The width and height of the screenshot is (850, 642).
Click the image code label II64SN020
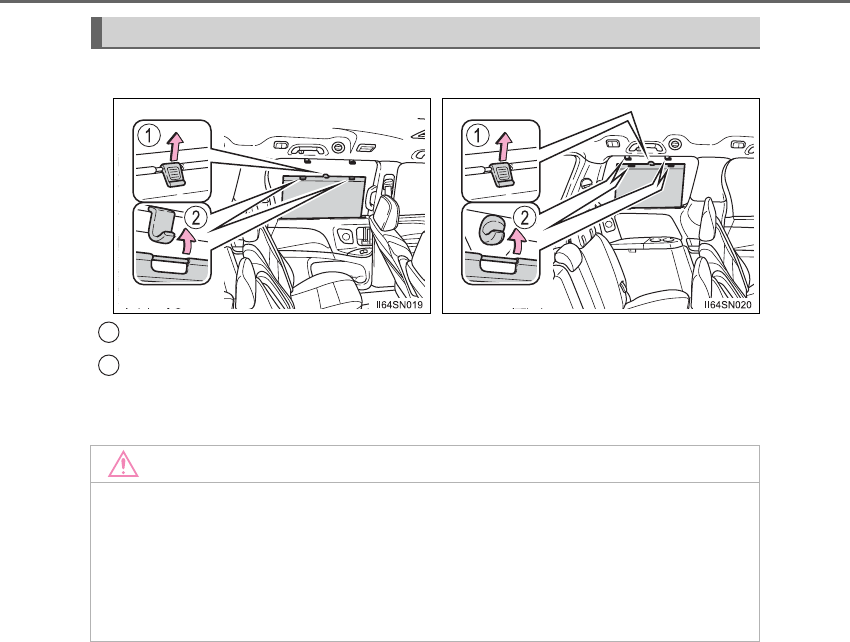728,305
